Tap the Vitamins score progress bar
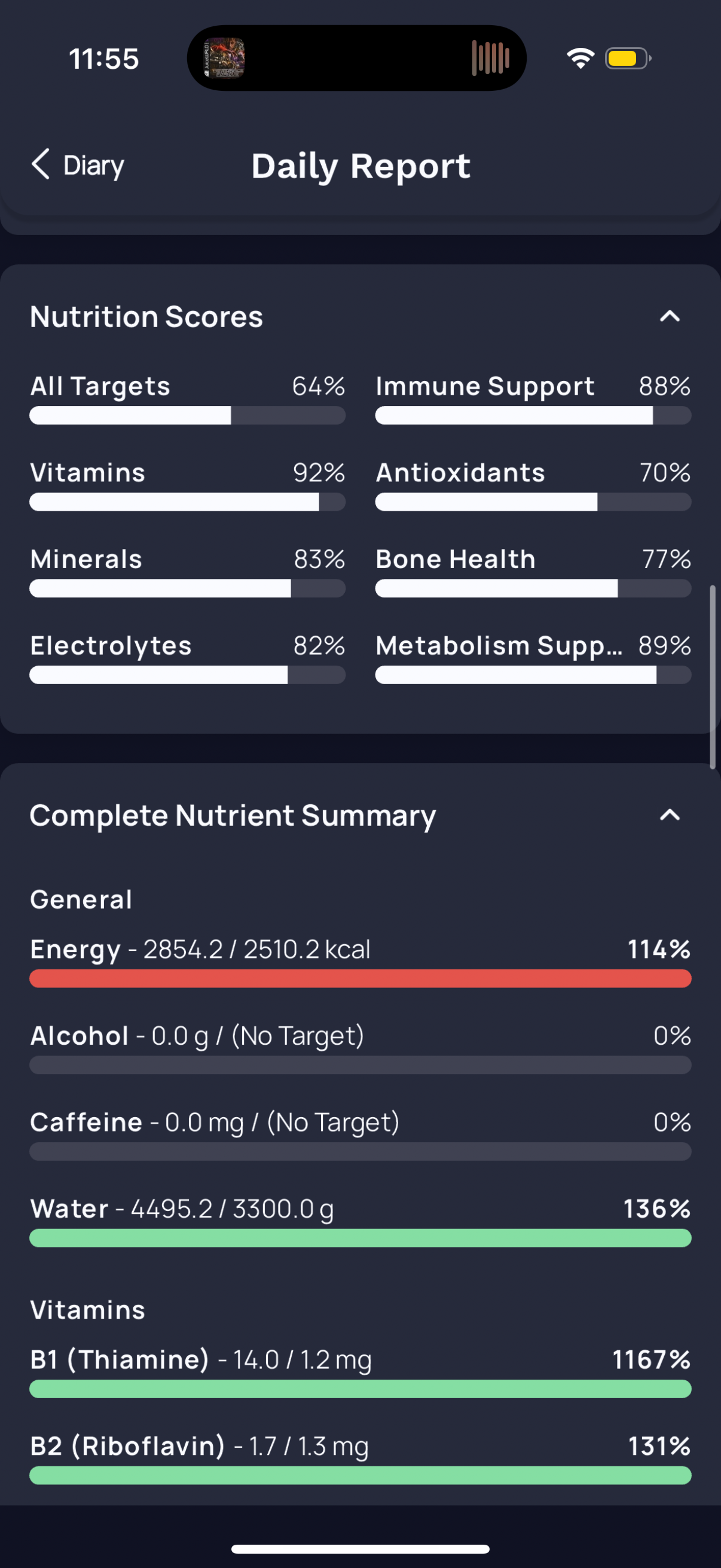The height and width of the screenshot is (1568, 721). pyautogui.click(x=187, y=502)
